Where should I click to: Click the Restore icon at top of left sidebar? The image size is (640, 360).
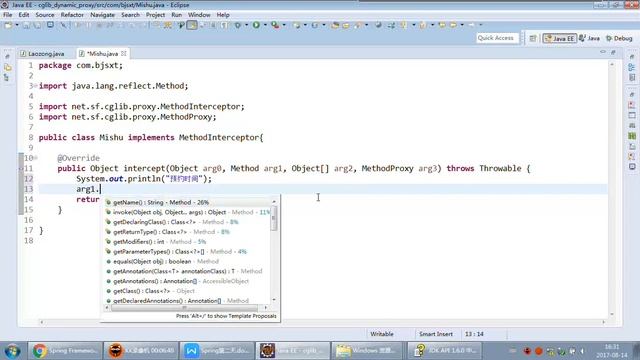pos(7,56)
